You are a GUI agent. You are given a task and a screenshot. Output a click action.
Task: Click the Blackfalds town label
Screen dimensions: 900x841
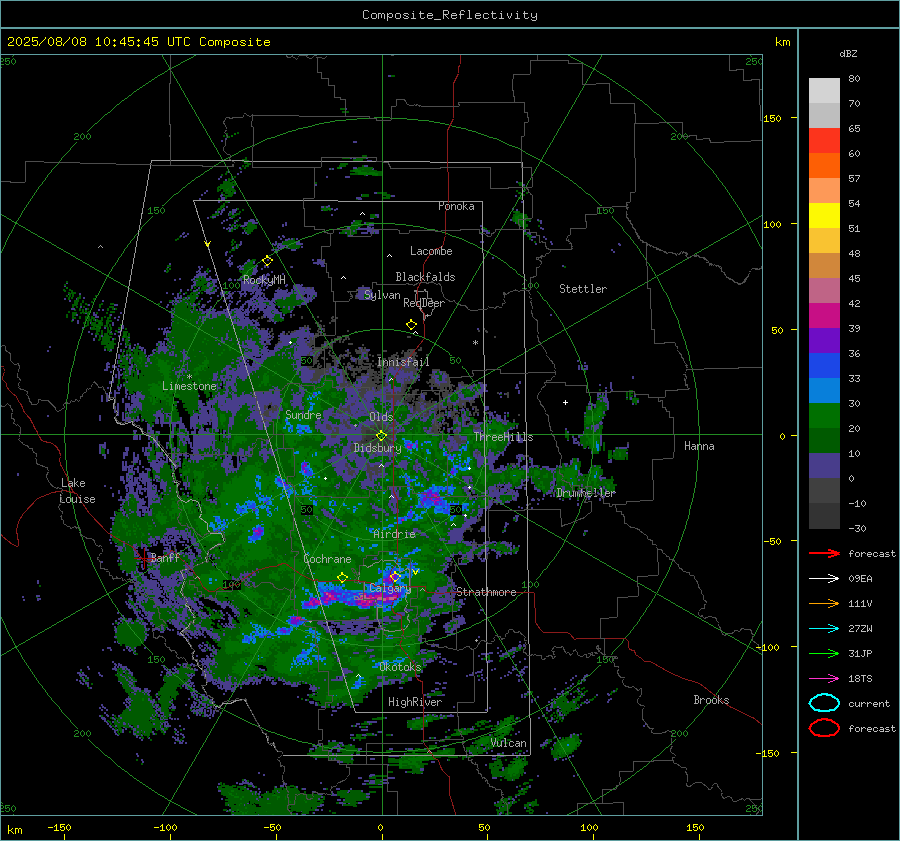point(425,277)
